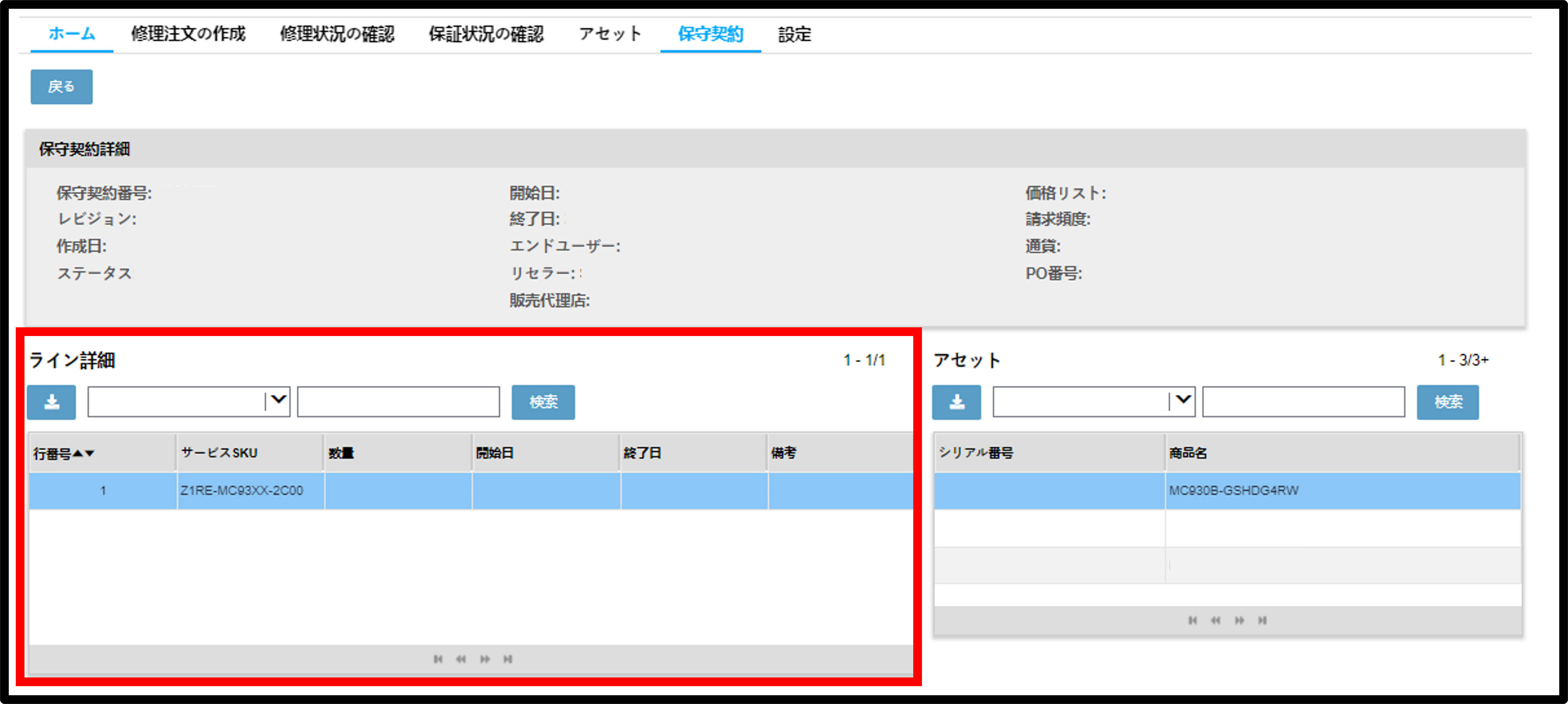Go to previous page in ライン詳細 pager
This screenshot has width=1568, height=704.
coord(461,659)
